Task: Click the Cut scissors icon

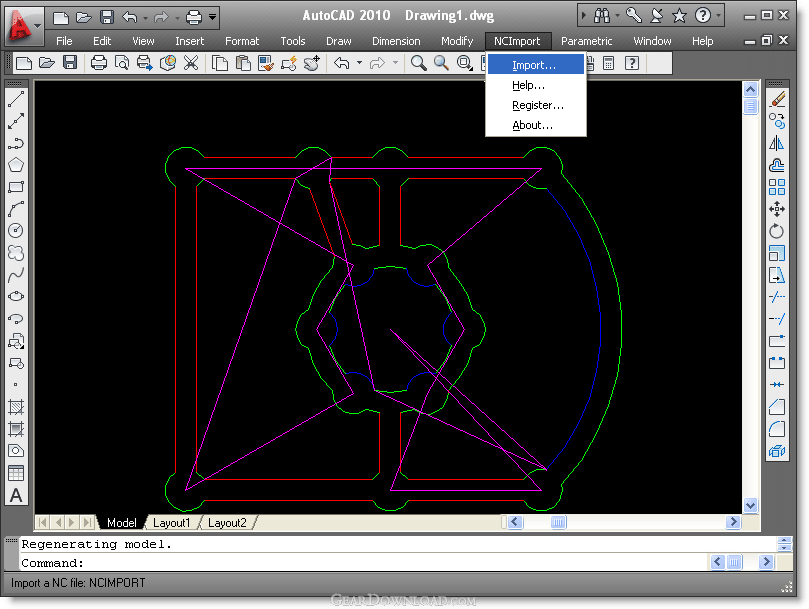Action: [x=191, y=63]
